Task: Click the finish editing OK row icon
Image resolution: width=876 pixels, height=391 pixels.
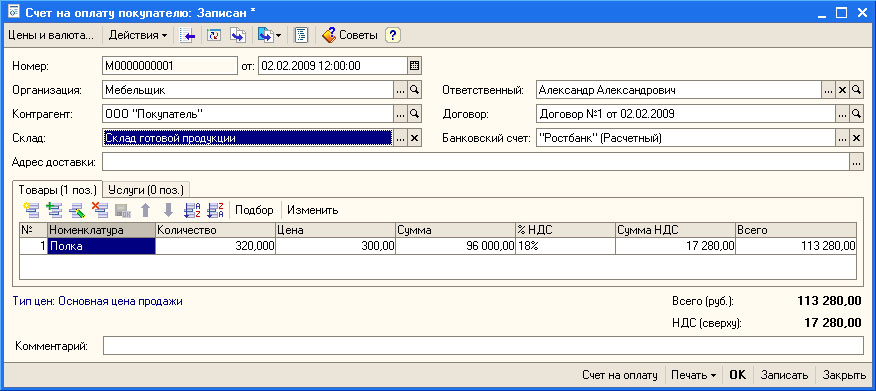Action: (123, 211)
